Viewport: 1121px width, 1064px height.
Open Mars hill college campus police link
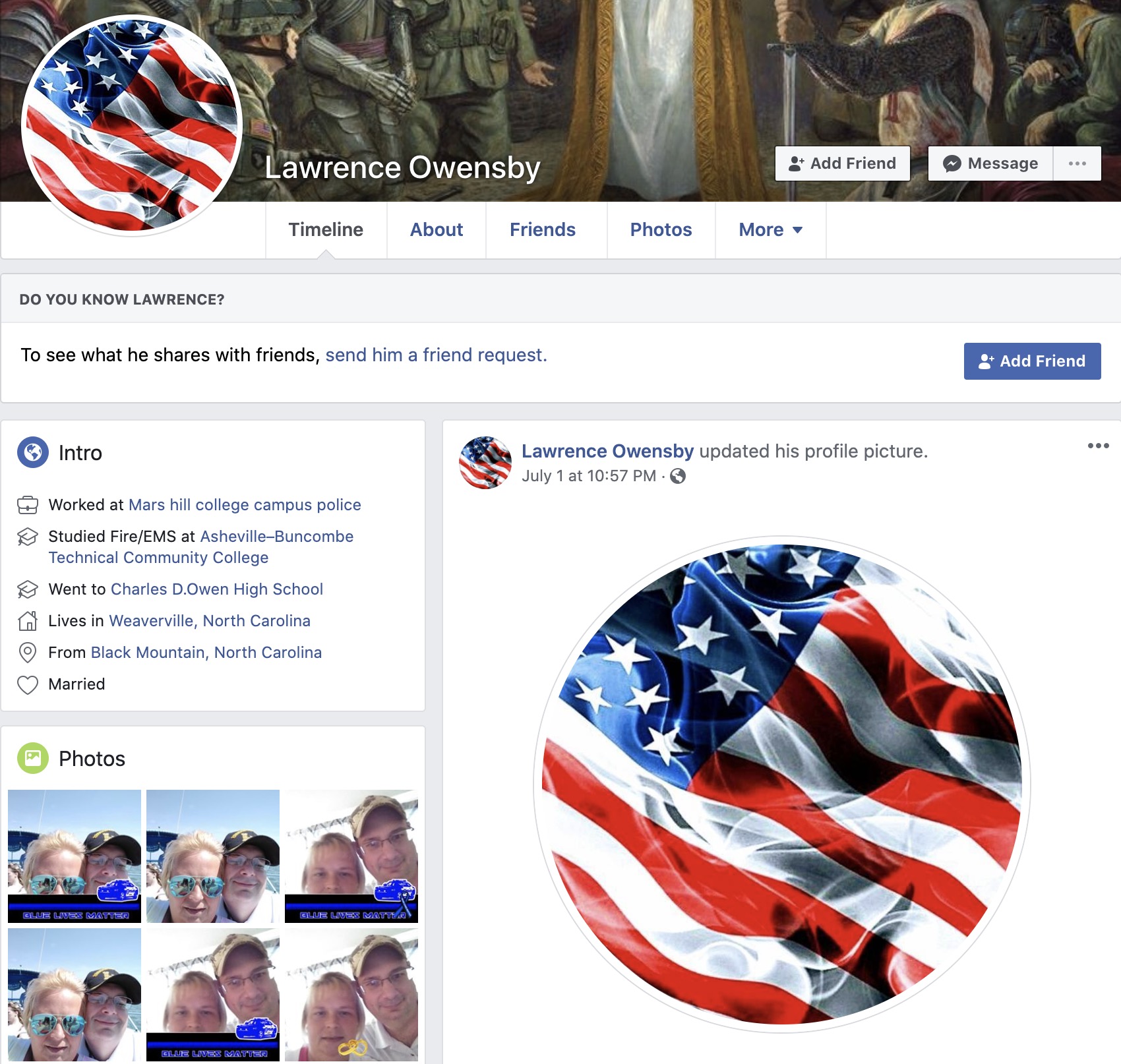[245, 505]
